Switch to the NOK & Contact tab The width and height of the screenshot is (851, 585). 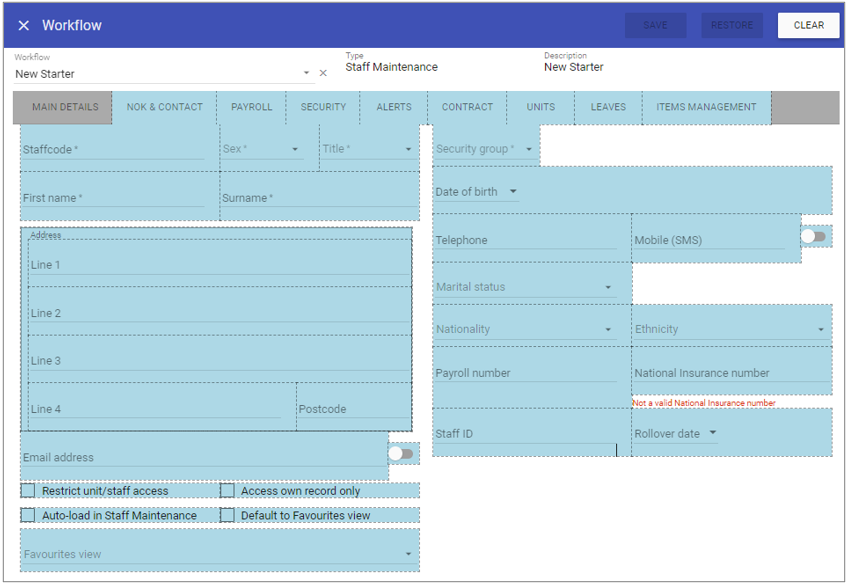[x=164, y=107]
